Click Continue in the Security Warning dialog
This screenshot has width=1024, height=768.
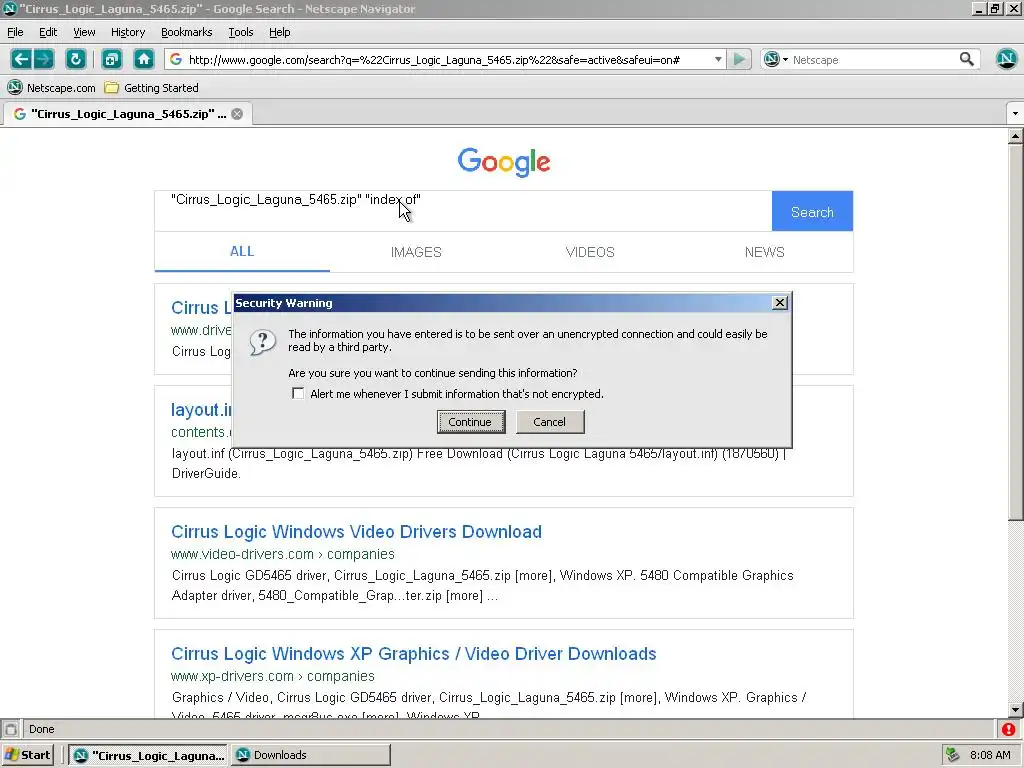[470, 422]
